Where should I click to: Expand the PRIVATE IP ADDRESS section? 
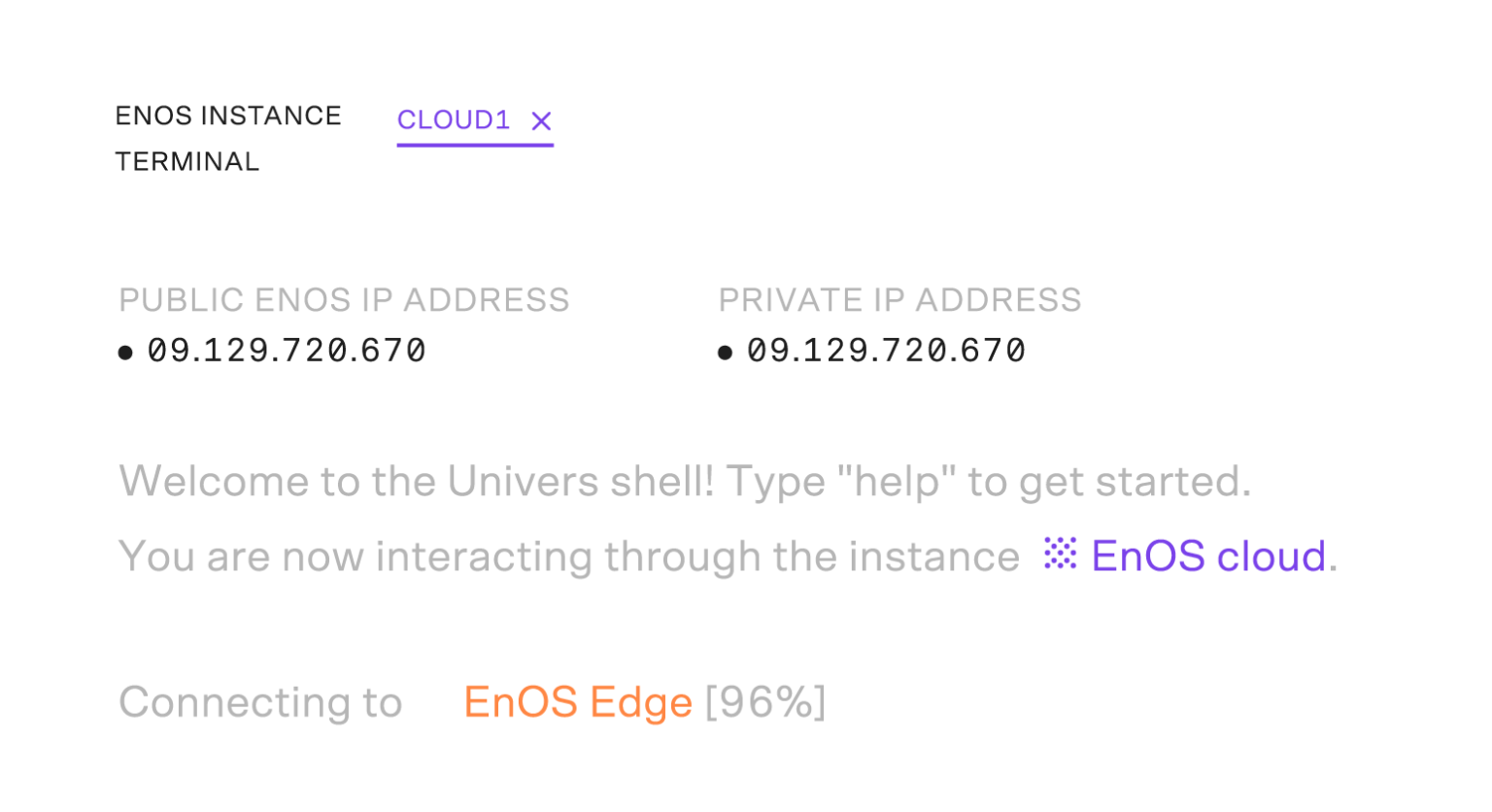(x=900, y=300)
